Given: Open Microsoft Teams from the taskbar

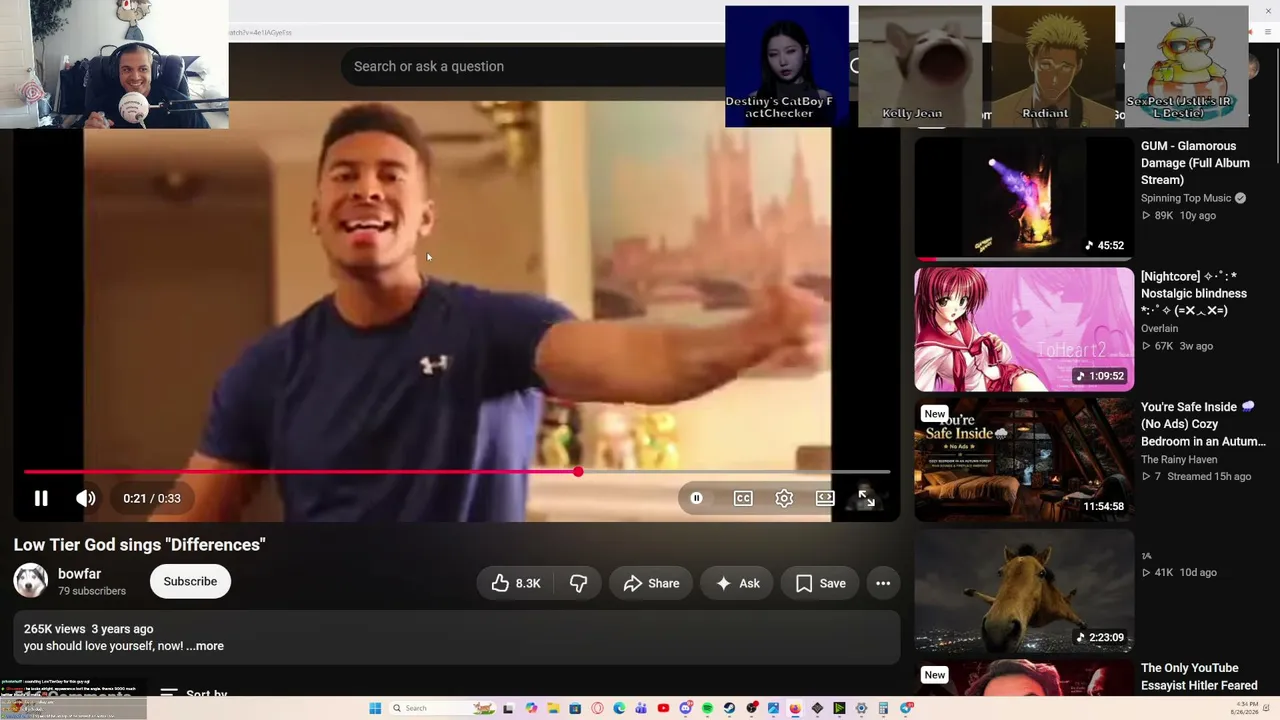Looking at the screenshot, I should [x=641, y=708].
